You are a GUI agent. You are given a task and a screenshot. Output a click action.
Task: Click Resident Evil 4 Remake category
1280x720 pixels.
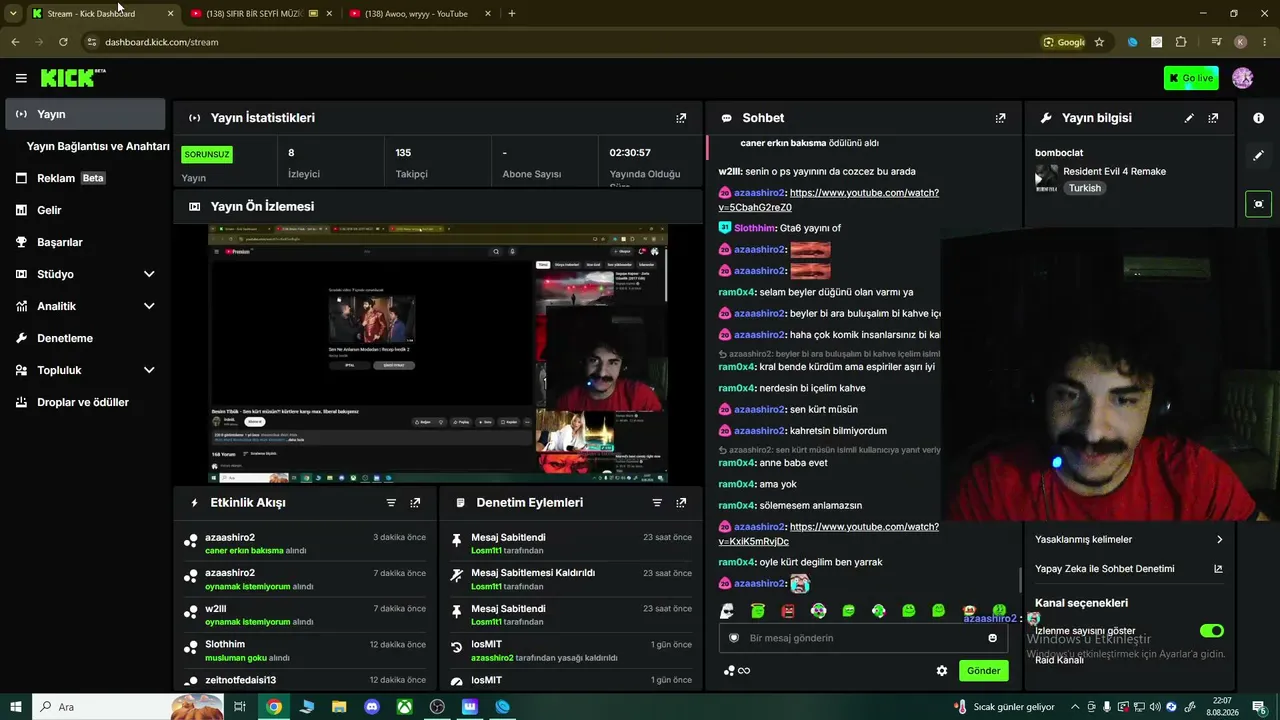[1114, 171]
